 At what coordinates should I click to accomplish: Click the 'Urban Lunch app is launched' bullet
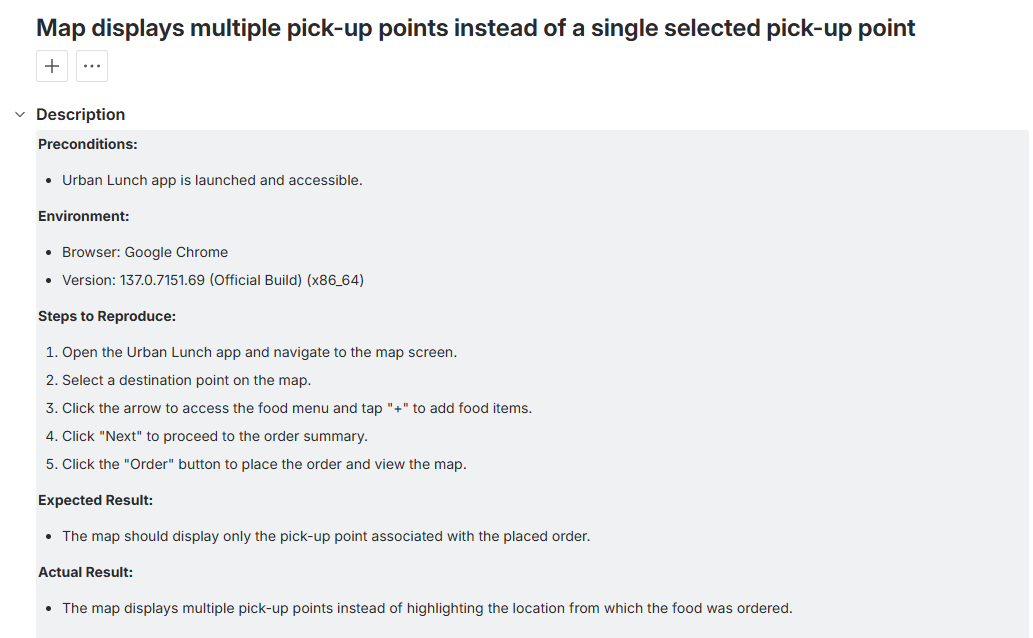coord(212,180)
